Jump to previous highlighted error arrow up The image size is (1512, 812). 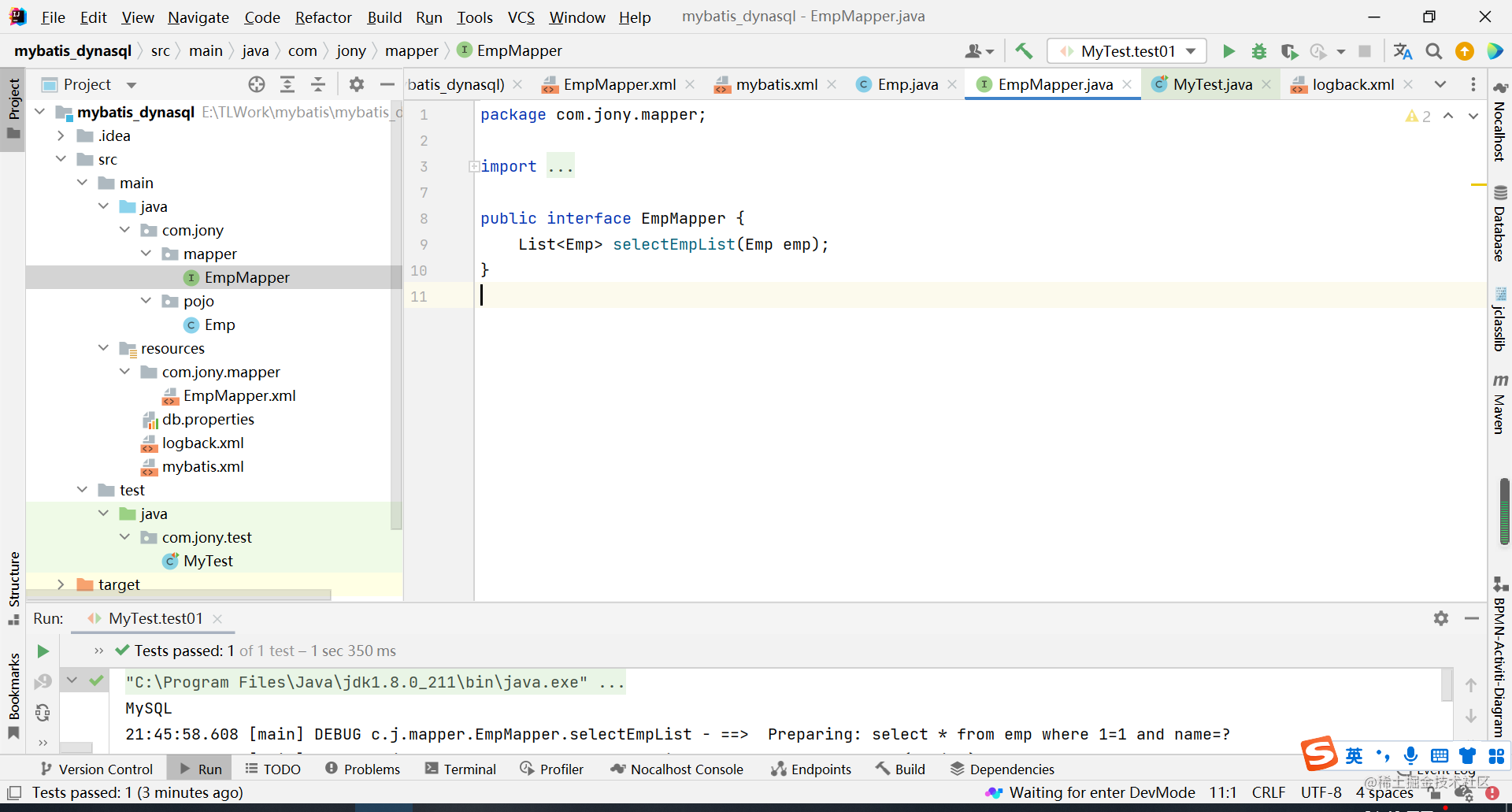click(x=1448, y=116)
